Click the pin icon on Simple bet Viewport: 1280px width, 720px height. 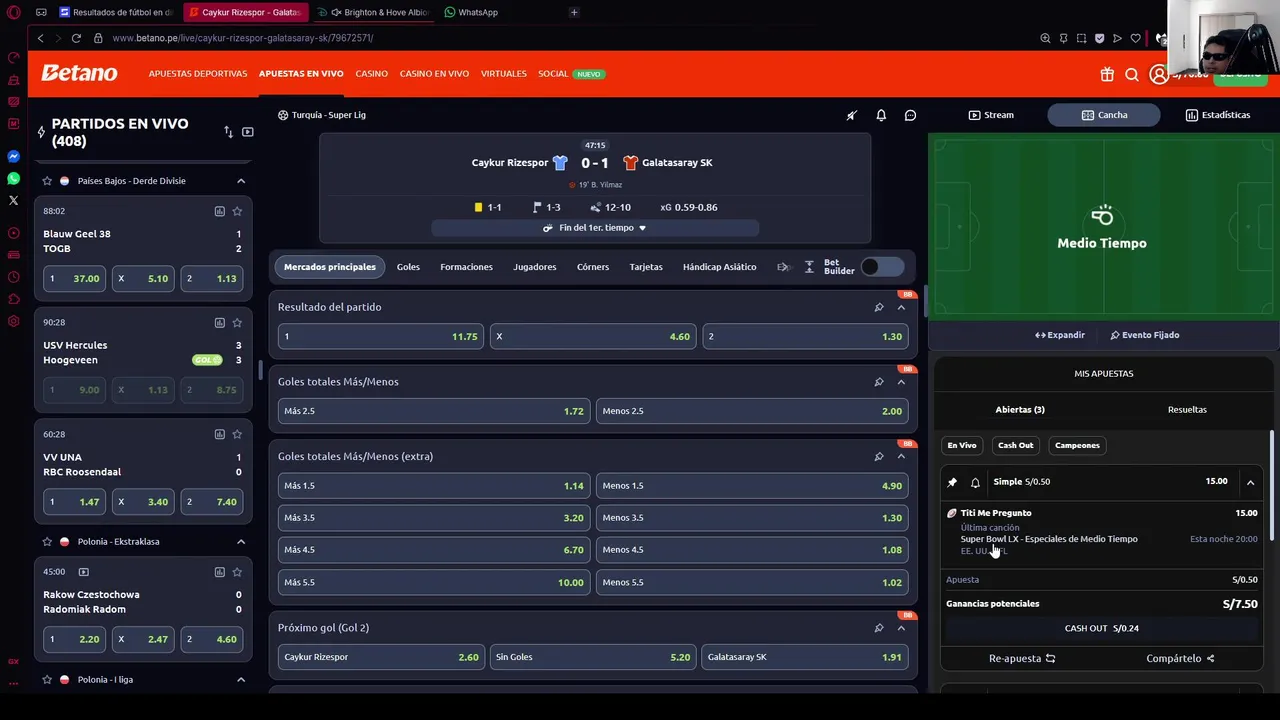click(952, 482)
